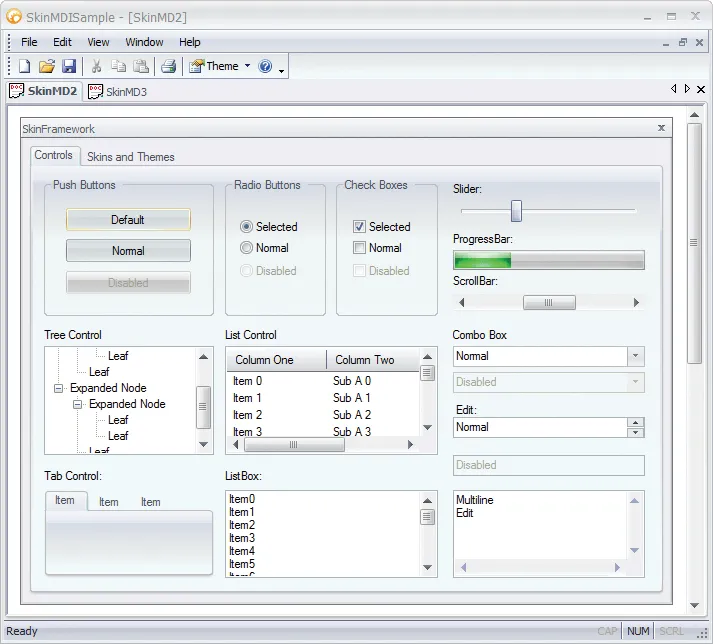Click the SkinMD2 tab document icon
The height and width of the screenshot is (644, 713).
16,91
